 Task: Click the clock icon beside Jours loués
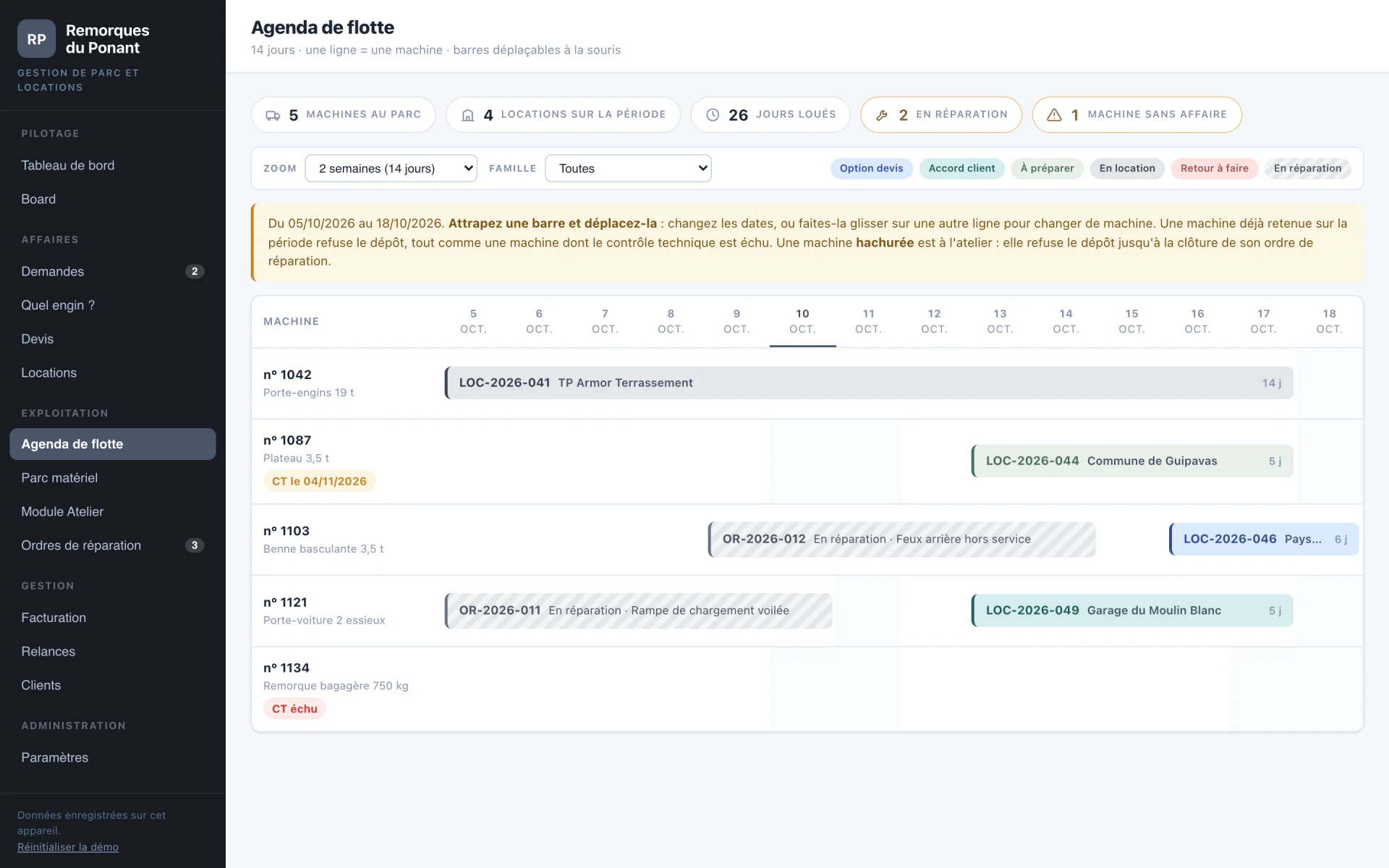coord(713,115)
